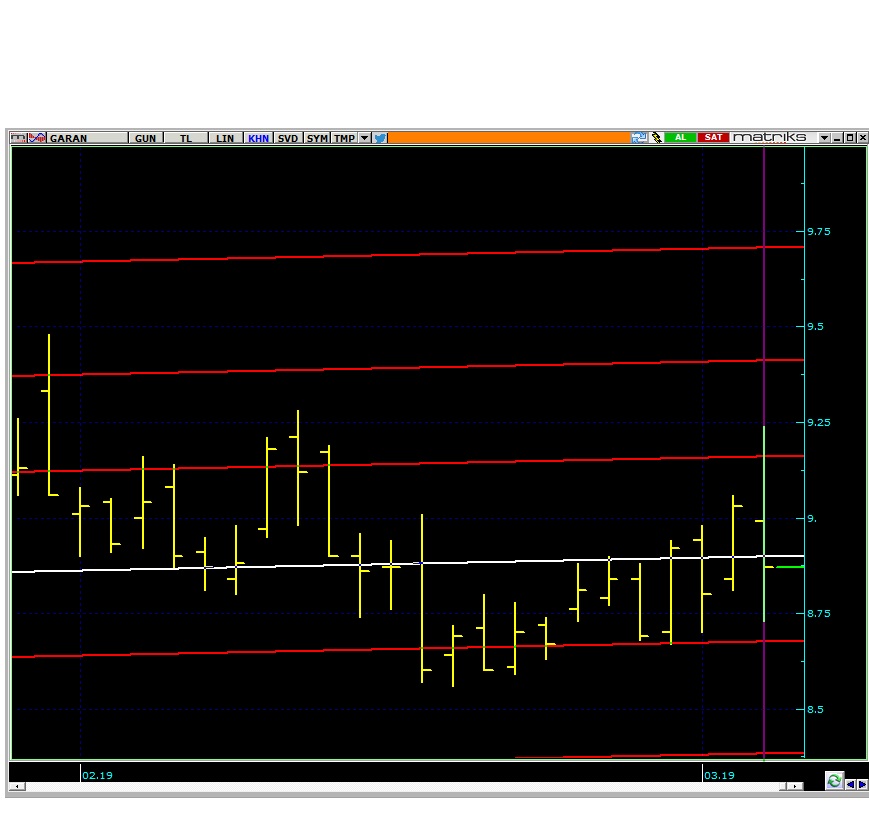Click the Matriks 'm' icon in the chart toolbar

18,138
